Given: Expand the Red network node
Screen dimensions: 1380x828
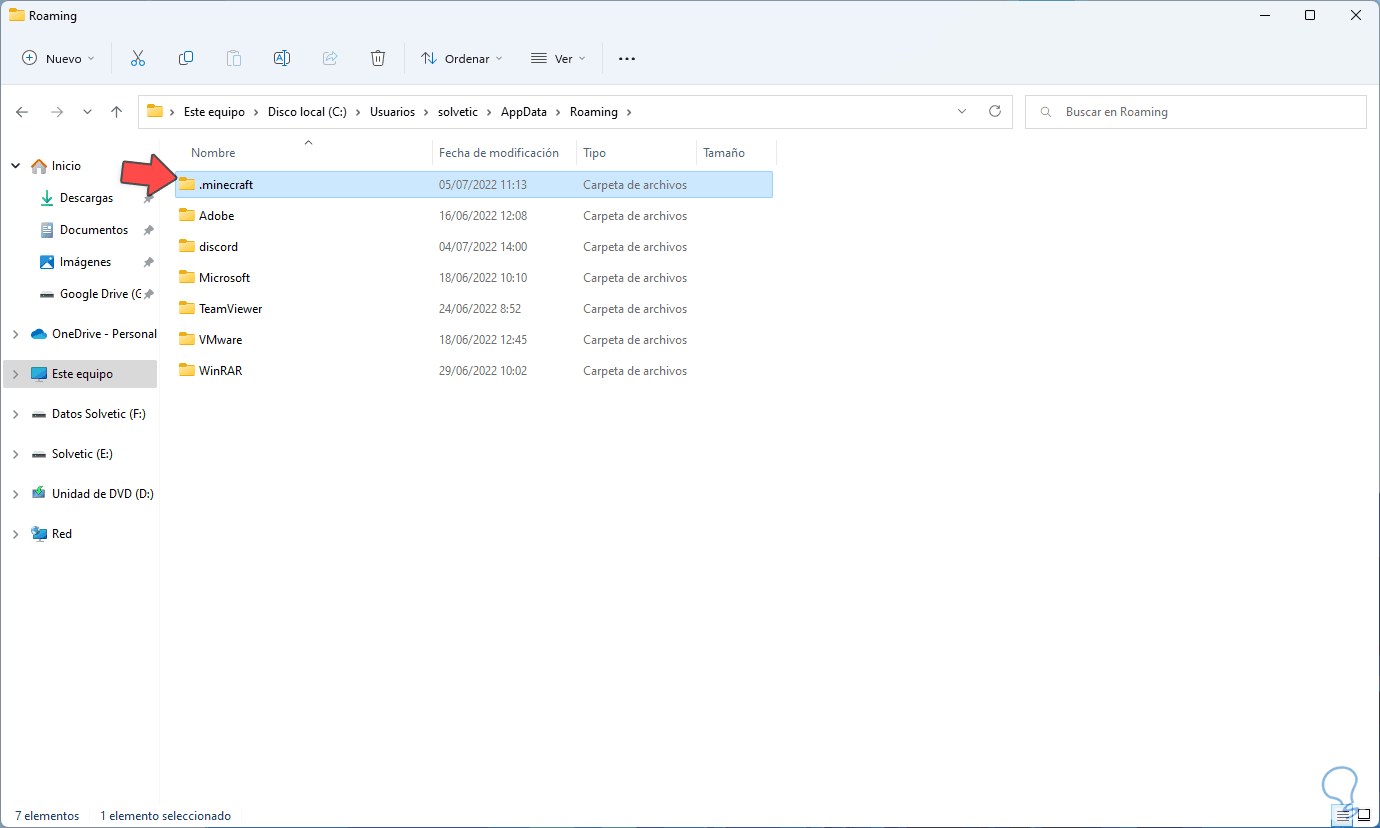Looking at the screenshot, I should (x=15, y=534).
